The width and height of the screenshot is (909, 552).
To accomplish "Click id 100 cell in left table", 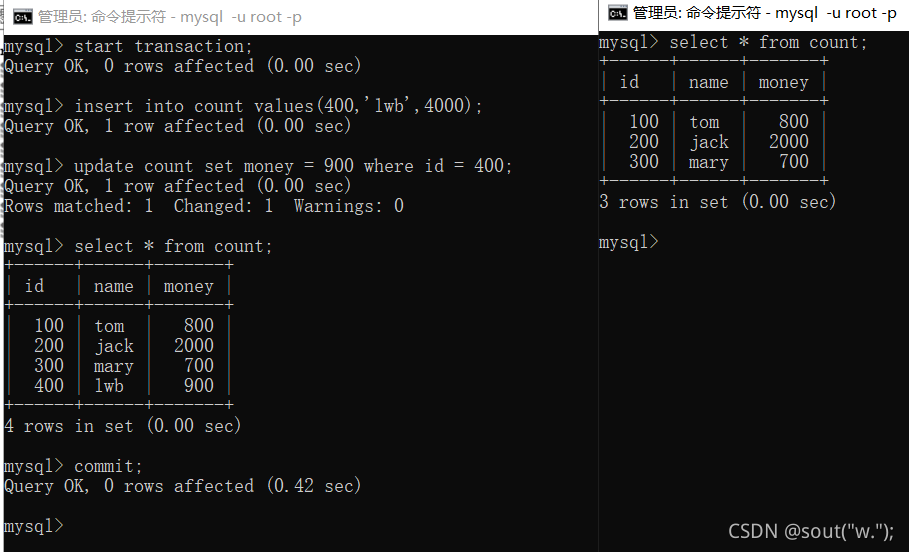I will tap(49, 325).
